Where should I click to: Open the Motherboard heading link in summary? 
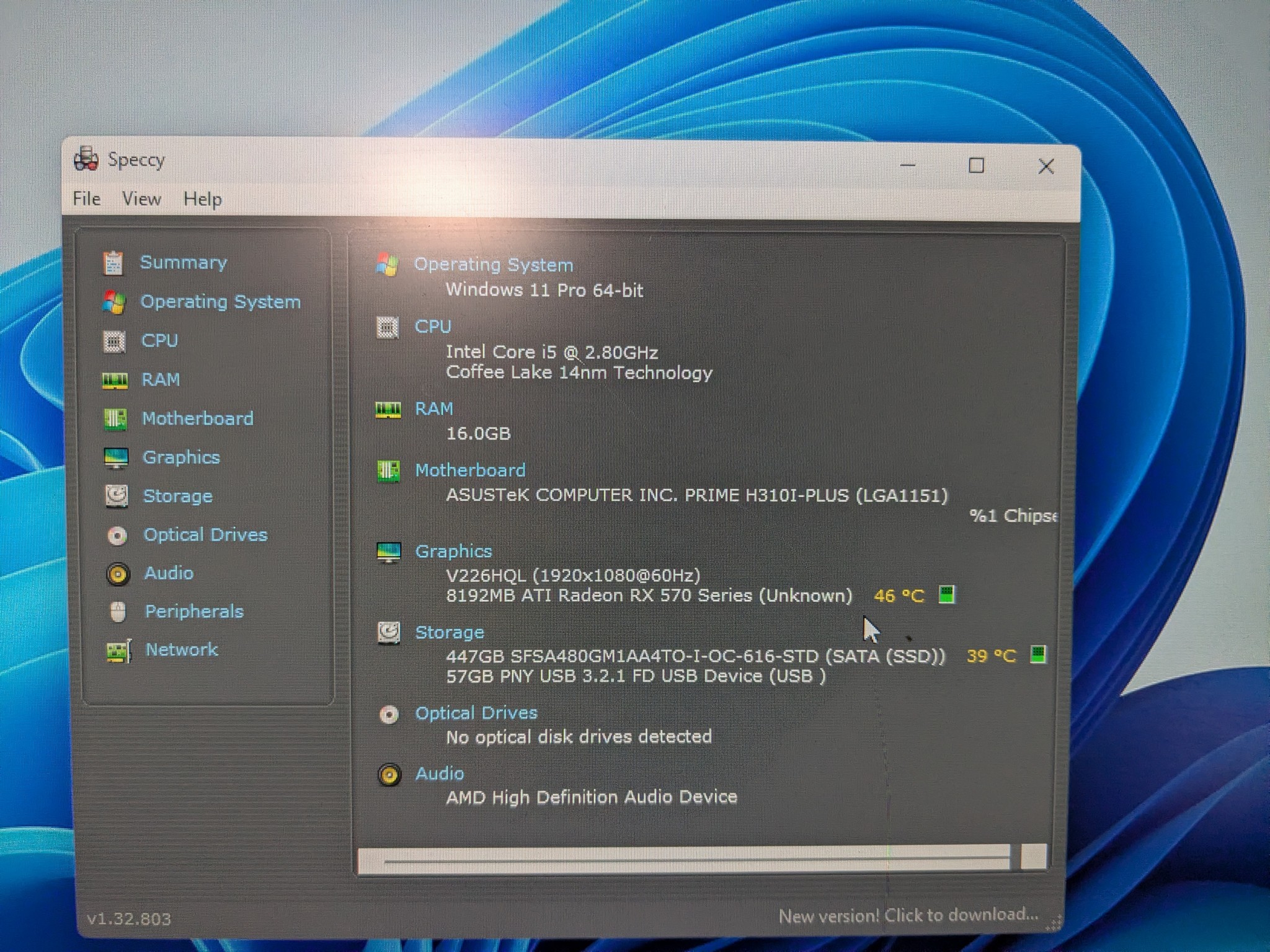pyautogui.click(x=470, y=470)
